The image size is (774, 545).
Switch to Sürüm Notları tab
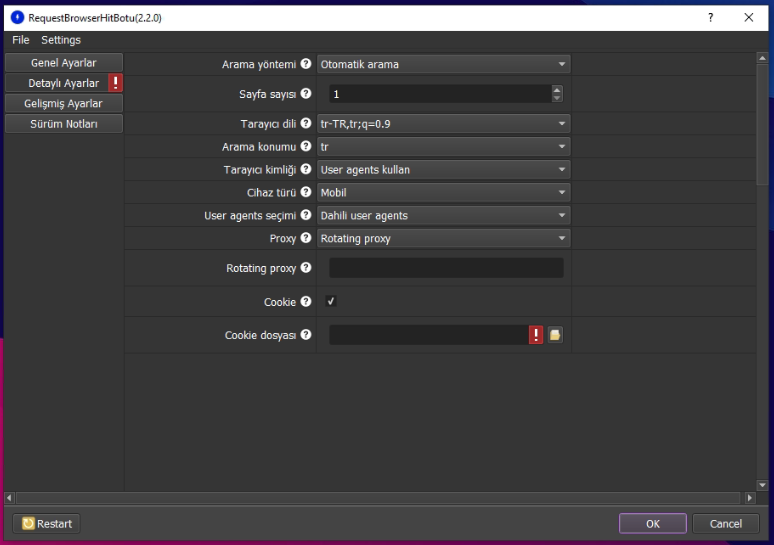click(64, 123)
